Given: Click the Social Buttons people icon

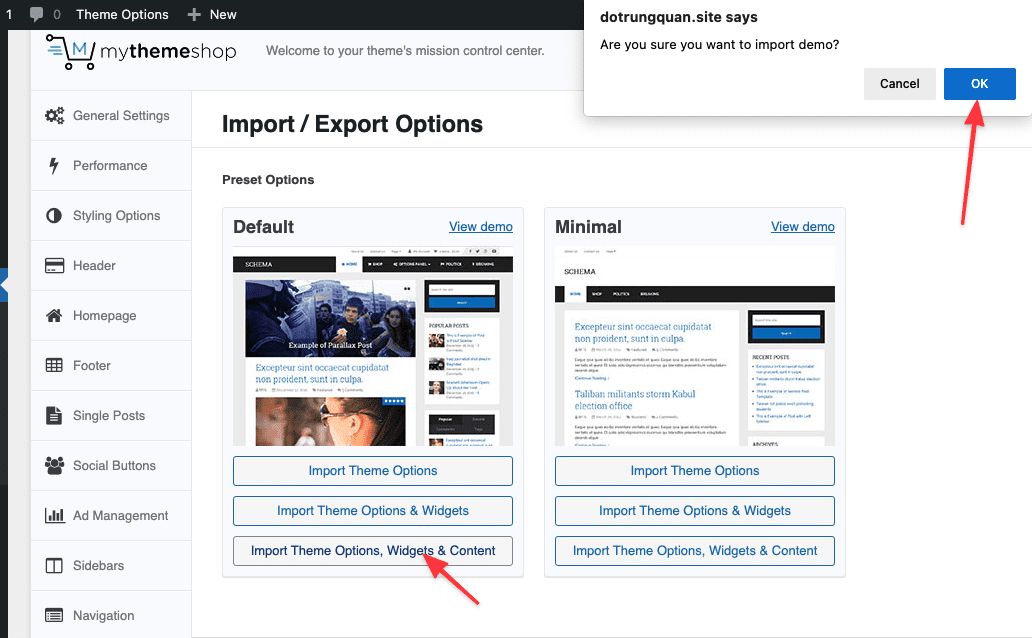Looking at the screenshot, I should tap(55, 465).
